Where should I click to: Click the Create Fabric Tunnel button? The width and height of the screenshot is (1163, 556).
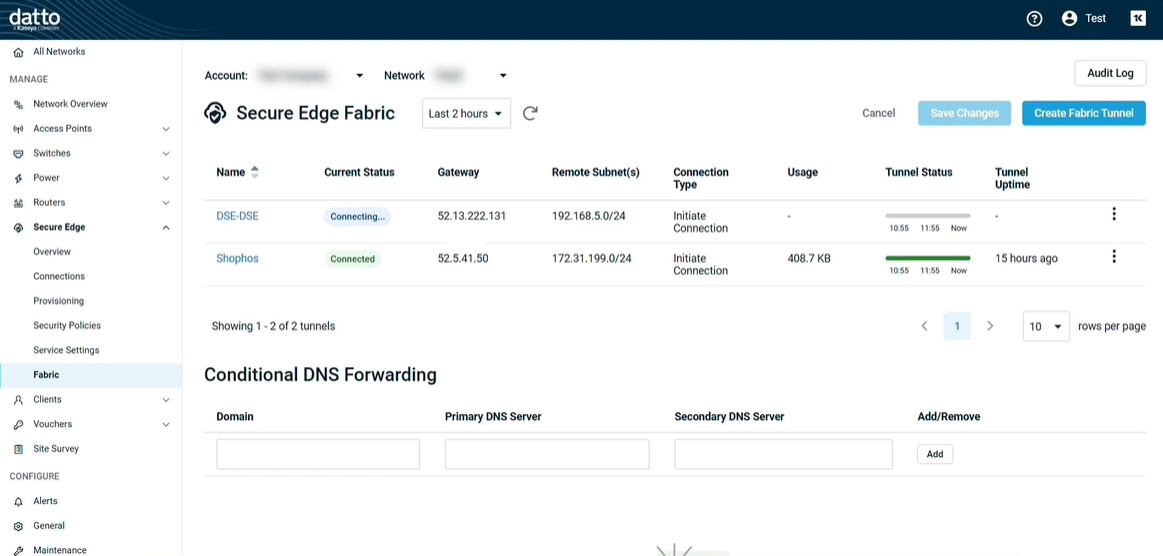(x=1083, y=113)
